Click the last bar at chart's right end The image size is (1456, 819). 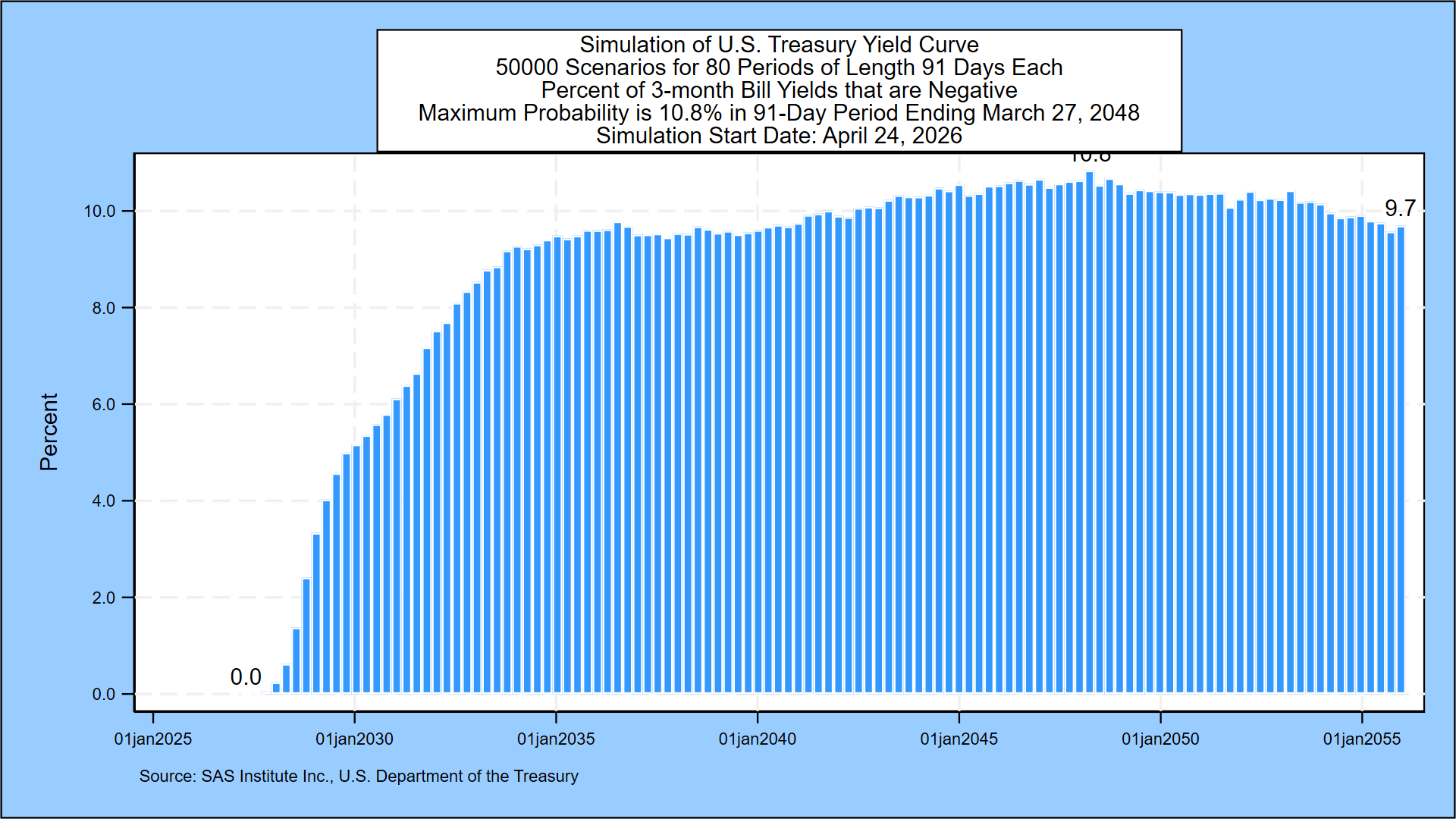(1401, 455)
